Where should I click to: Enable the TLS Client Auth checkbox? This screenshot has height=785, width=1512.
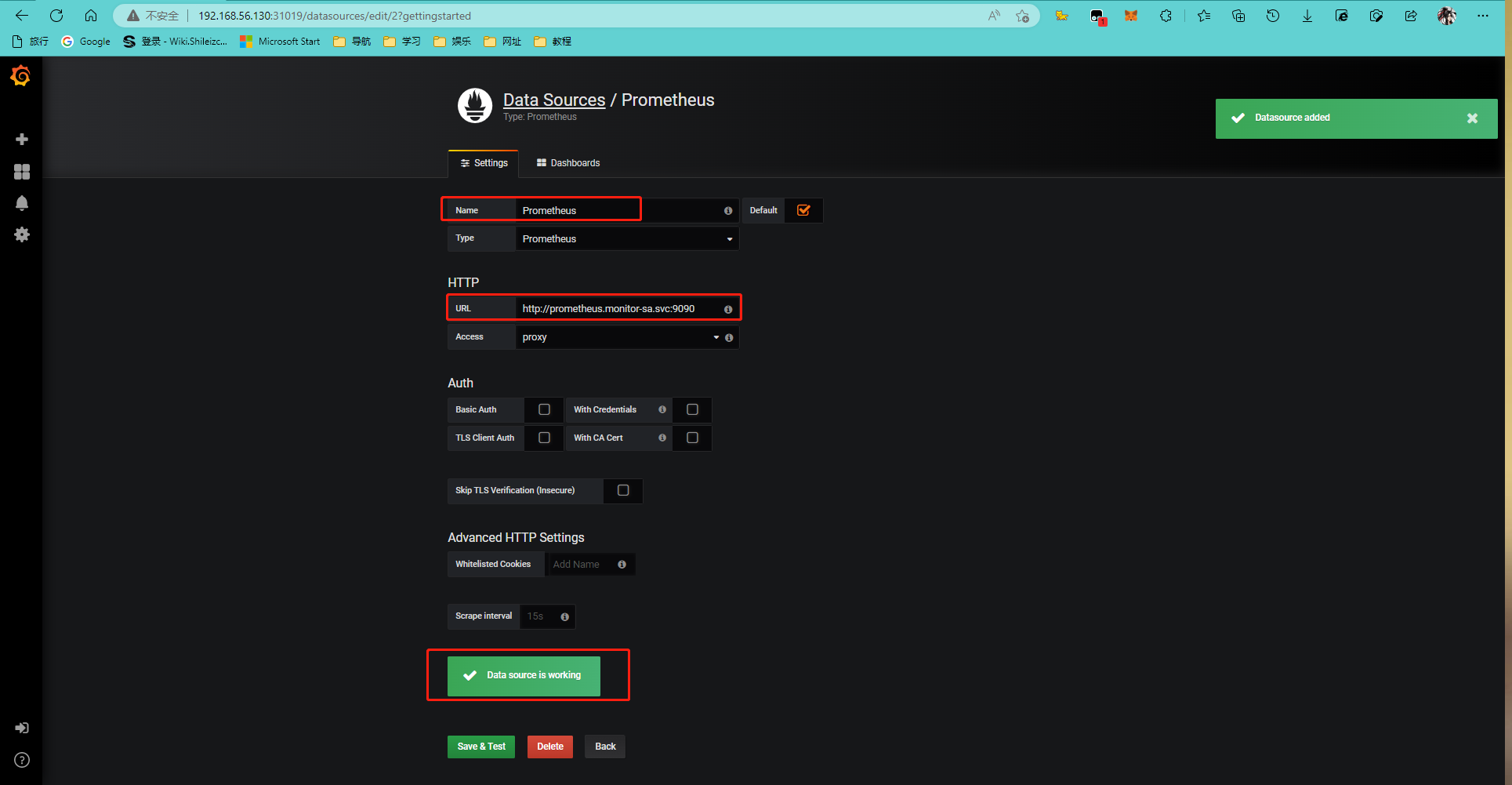[544, 438]
